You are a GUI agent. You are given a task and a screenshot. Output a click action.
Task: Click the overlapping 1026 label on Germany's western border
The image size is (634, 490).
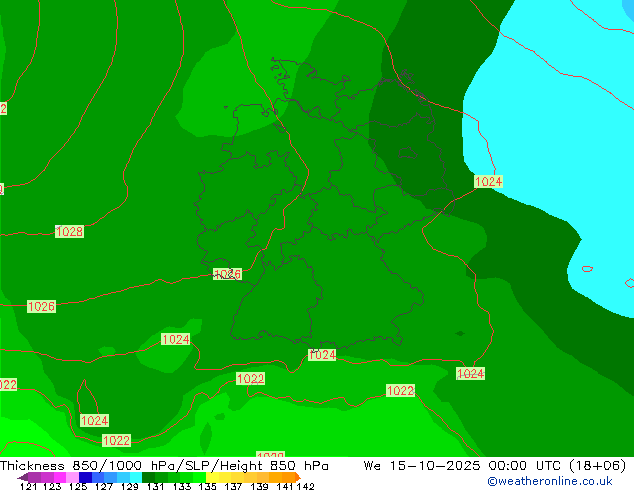tap(228, 274)
